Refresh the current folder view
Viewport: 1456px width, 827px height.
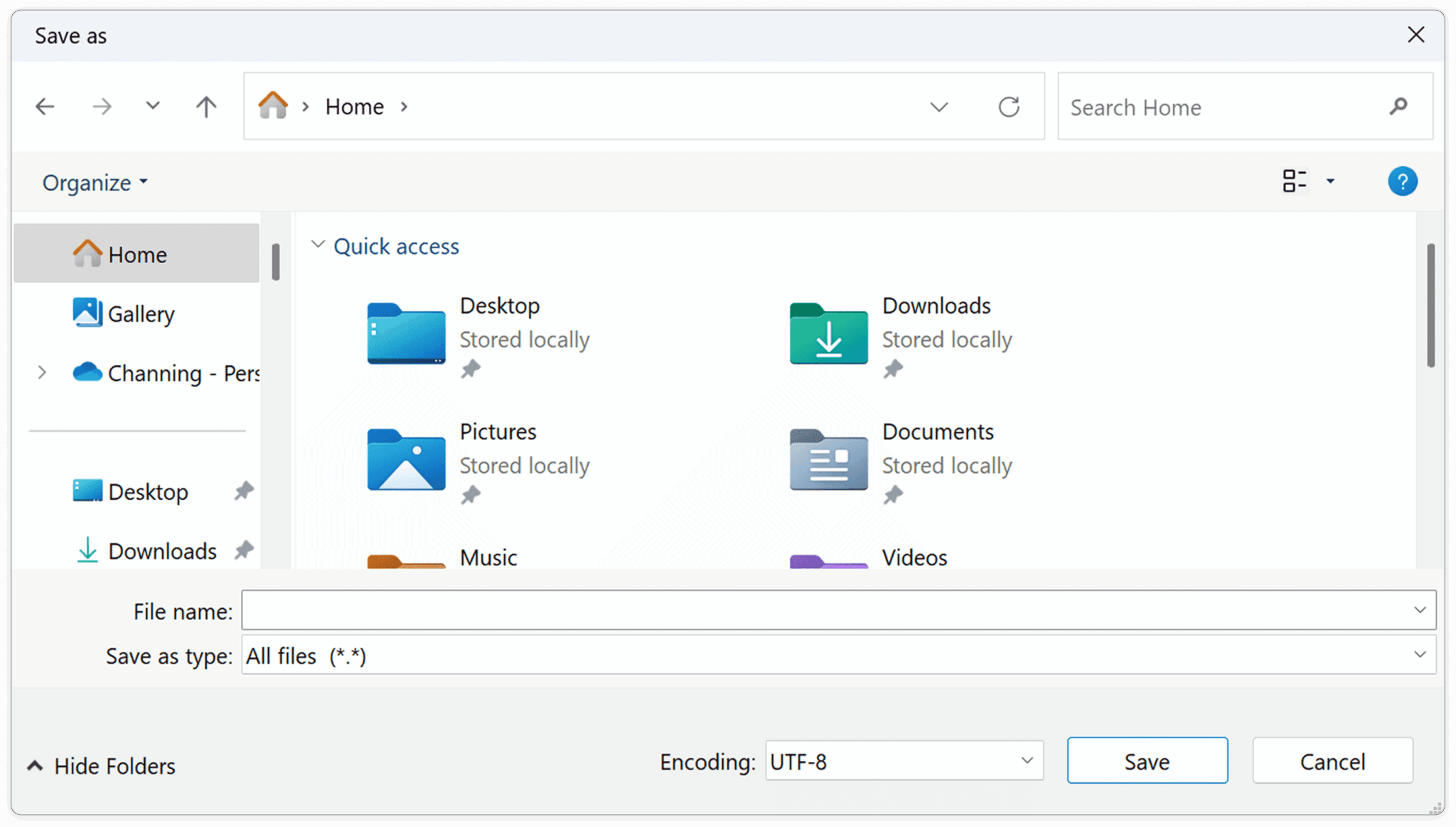[x=1010, y=106]
